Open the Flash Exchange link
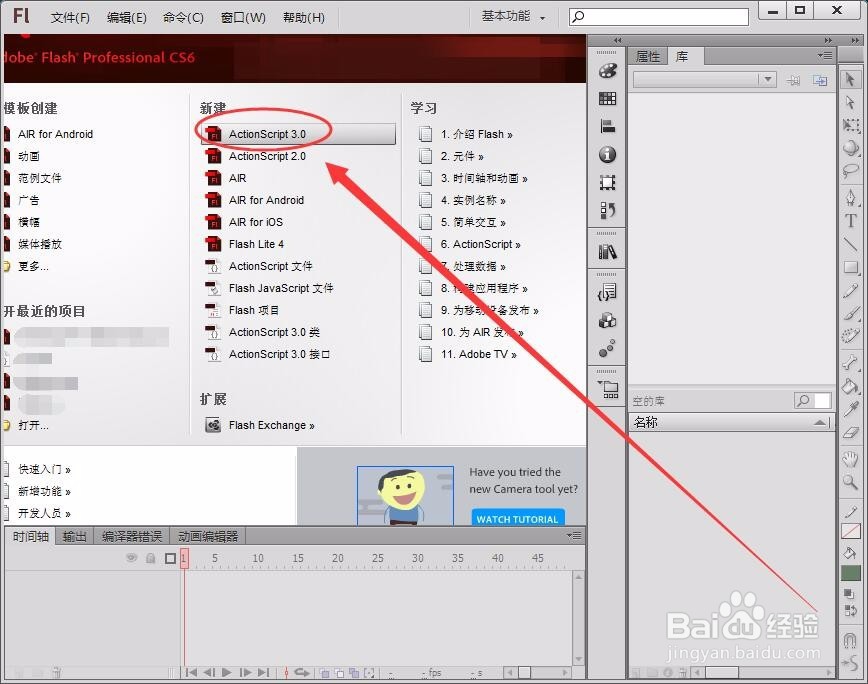The width and height of the screenshot is (868, 684). point(271,426)
